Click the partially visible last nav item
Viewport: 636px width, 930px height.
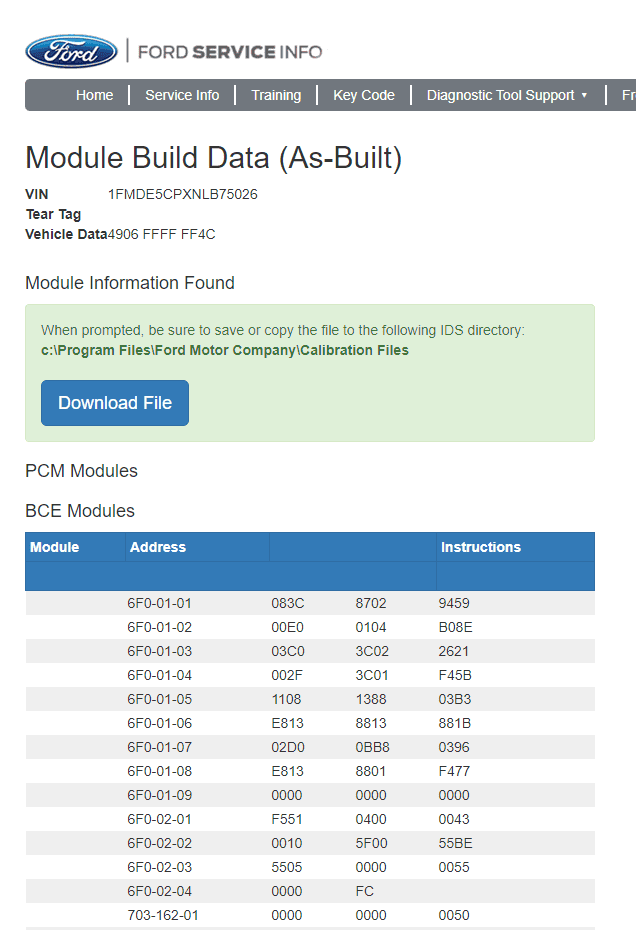tap(628, 95)
